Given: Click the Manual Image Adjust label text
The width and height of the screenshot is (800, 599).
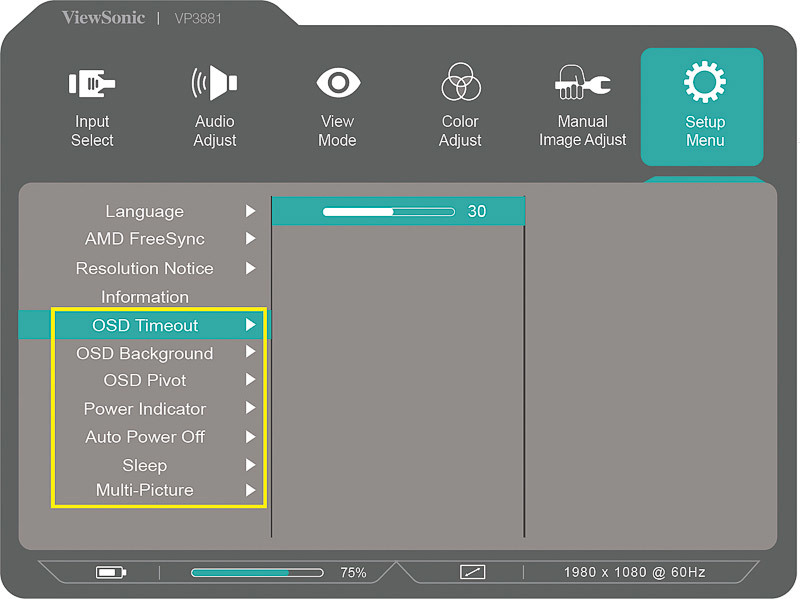Looking at the screenshot, I should (583, 131).
